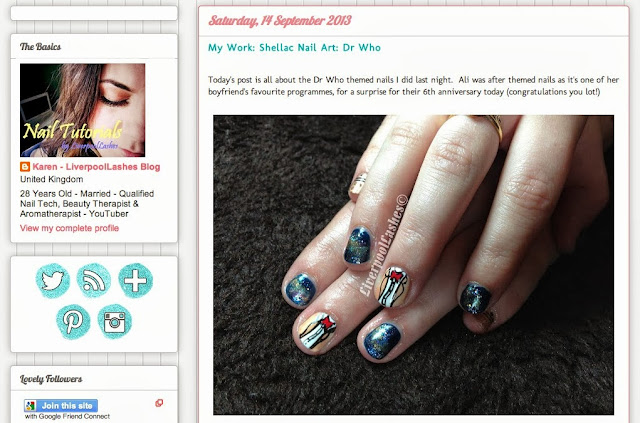Viewport: 640px width, 423px height.
Task: Click the Saturday, 14 September 2013 date header
Action: click(280, 20)
